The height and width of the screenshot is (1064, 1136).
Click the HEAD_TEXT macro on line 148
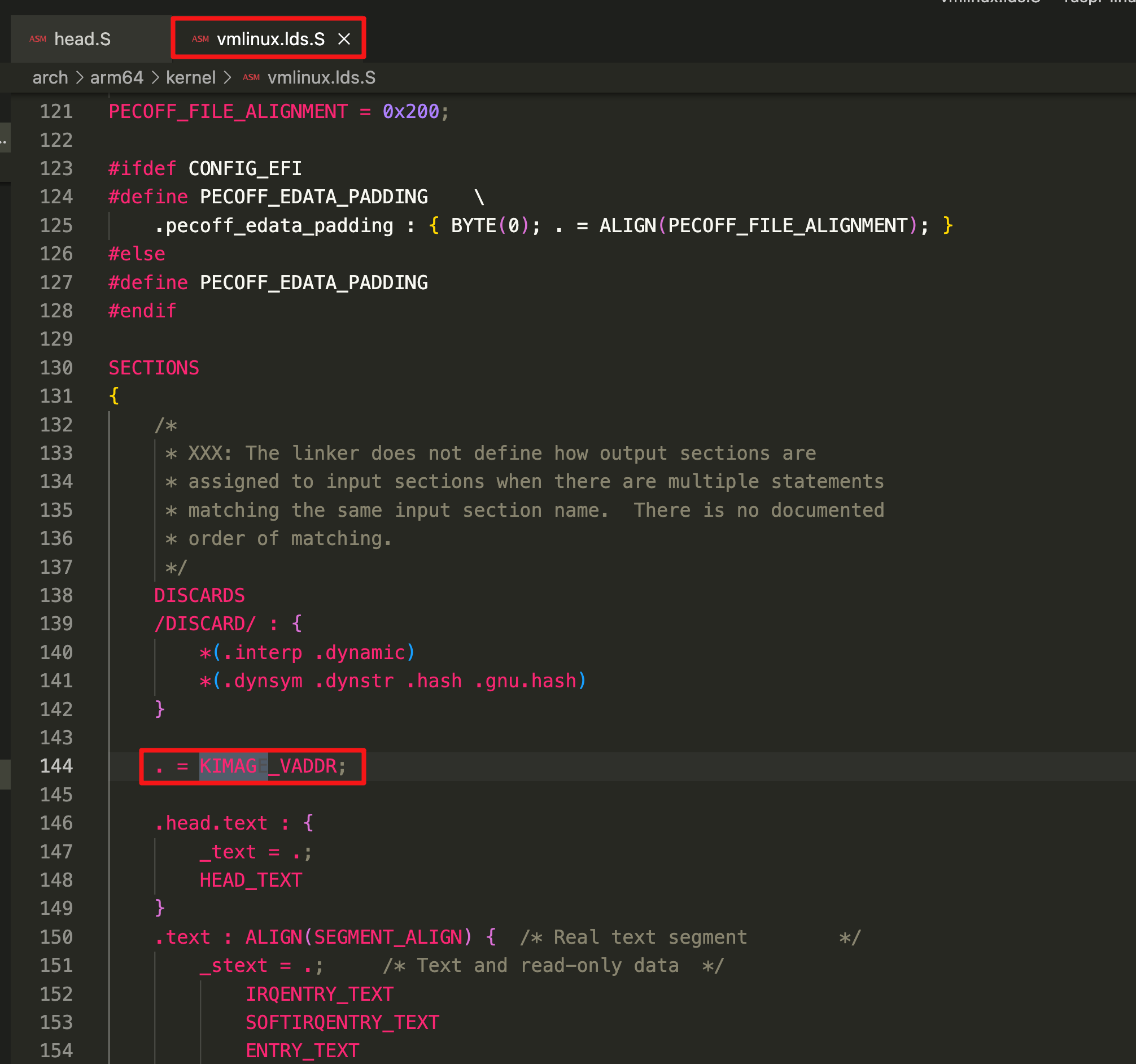pos(250,880)
